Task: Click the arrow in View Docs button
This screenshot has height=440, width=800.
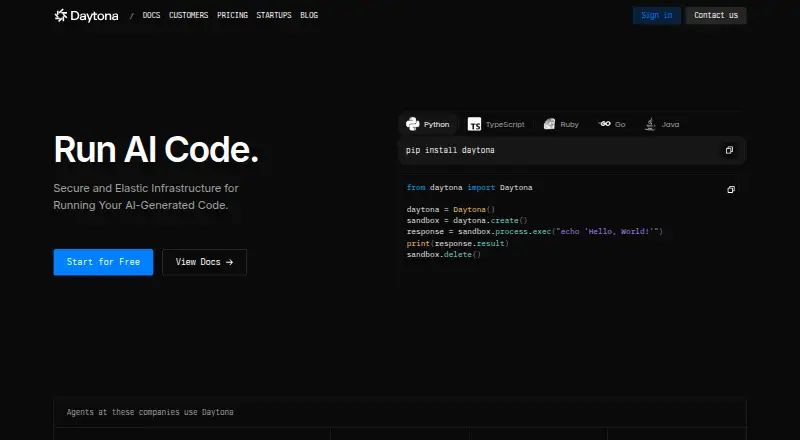Action: click(229, 262)
